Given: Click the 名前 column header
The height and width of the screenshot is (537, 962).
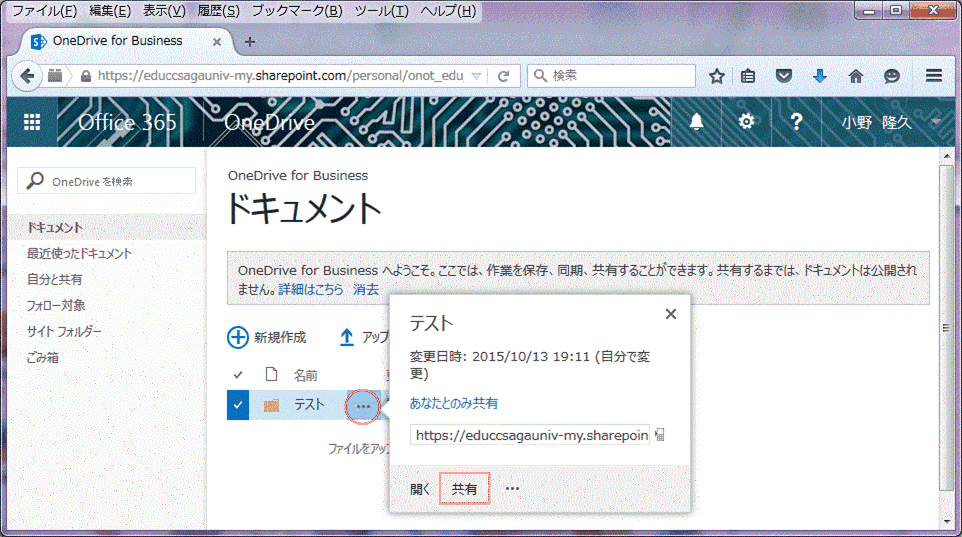Looking at the screenshot, I should pos(306,375).
